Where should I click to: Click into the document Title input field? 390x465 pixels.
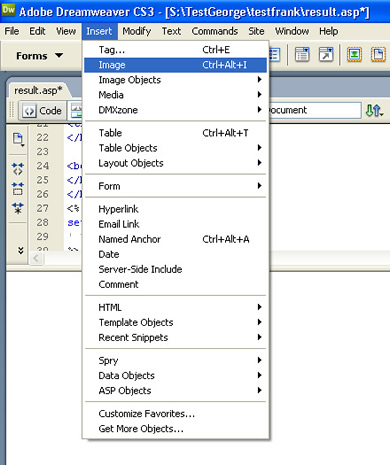click(x=315, y=110)
